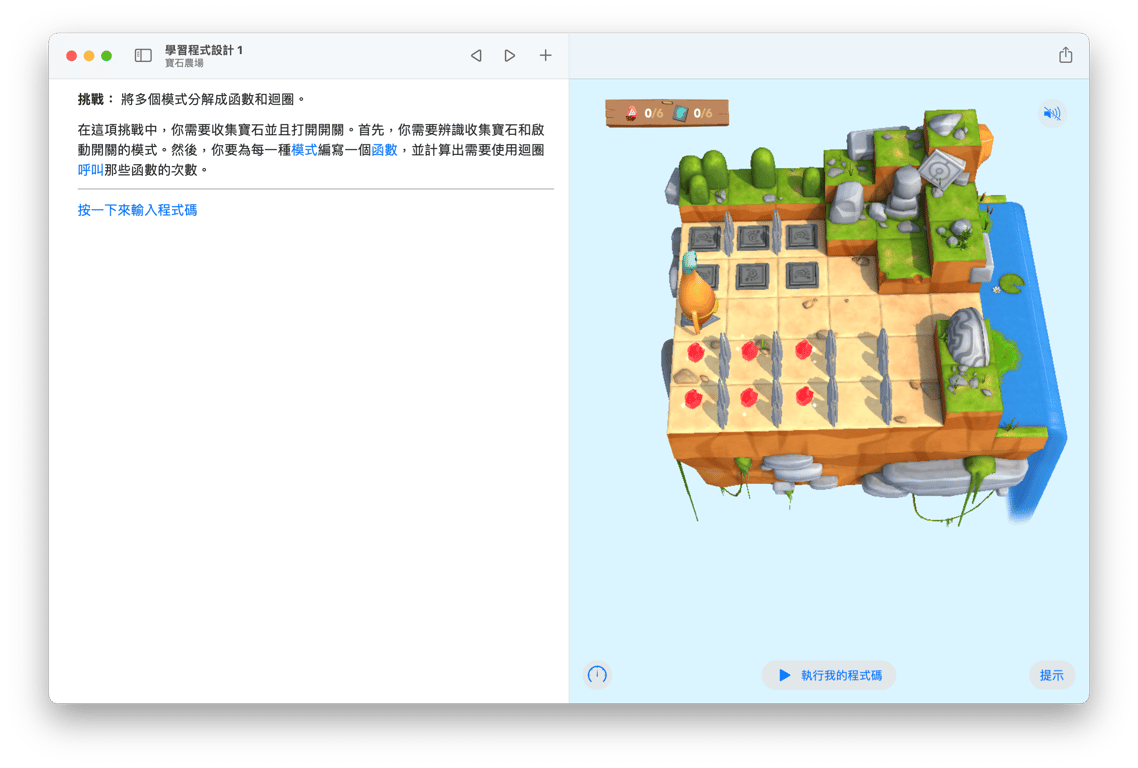Go to the previous page arrow

(476, 55)
